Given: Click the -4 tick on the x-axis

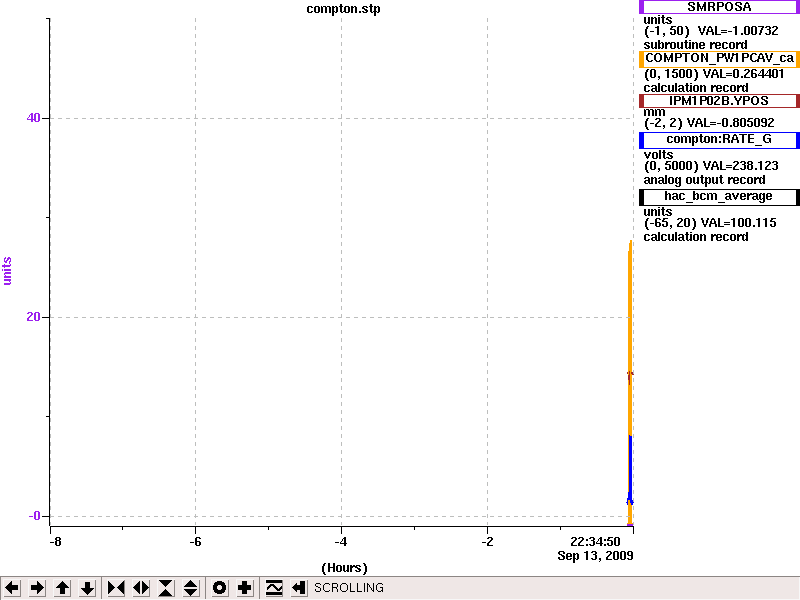Looking at the screenshot, I should pyautogui.click(x=341, y=542).
